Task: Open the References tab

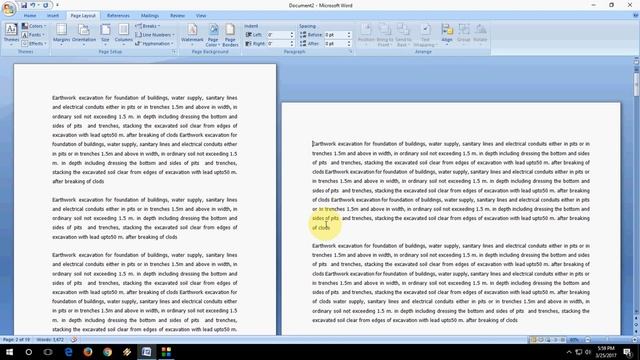Action: pyautogui.click(x=118, y=16)
